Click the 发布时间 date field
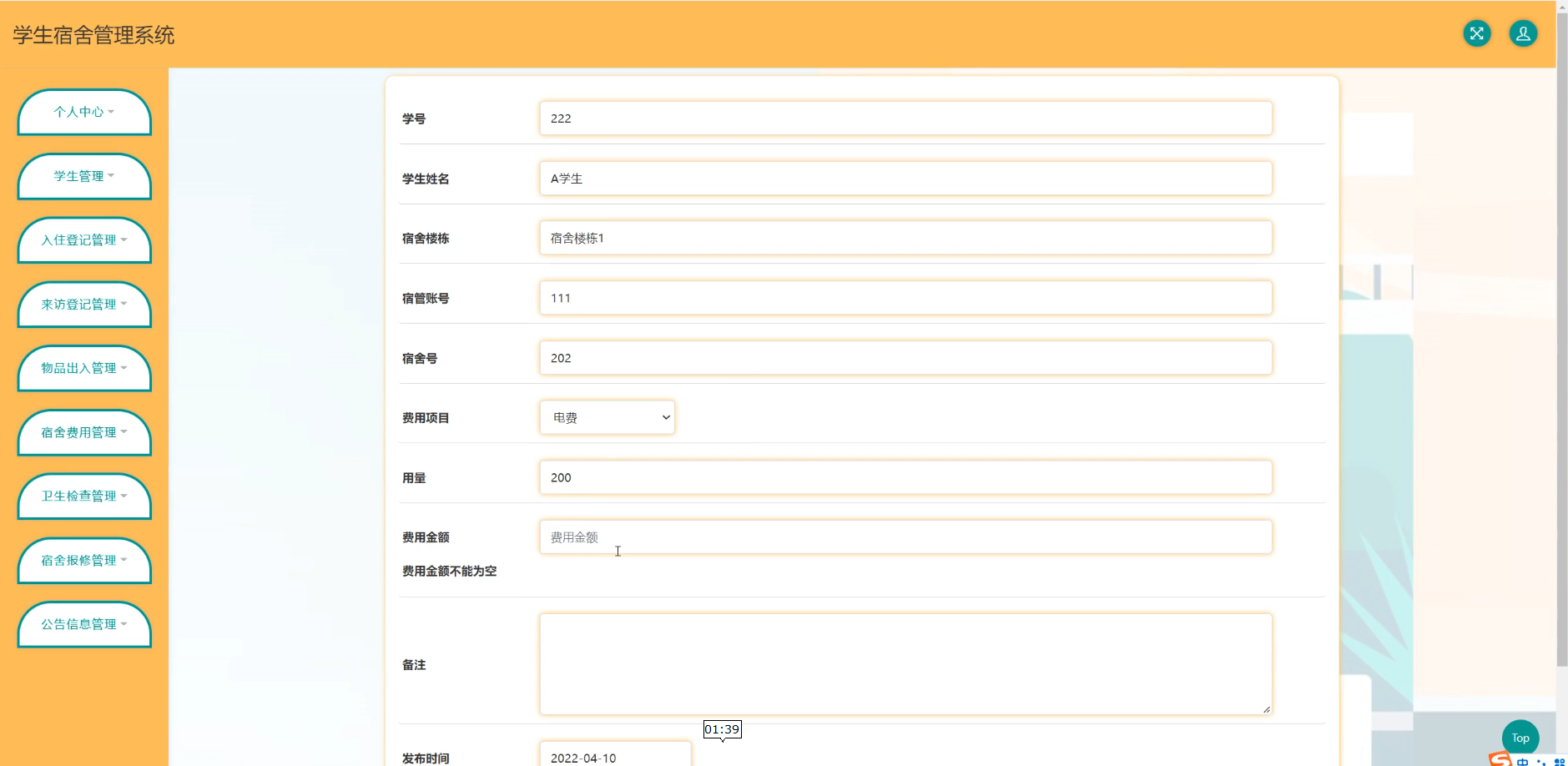1568x766 pixels. pos(615,754)
